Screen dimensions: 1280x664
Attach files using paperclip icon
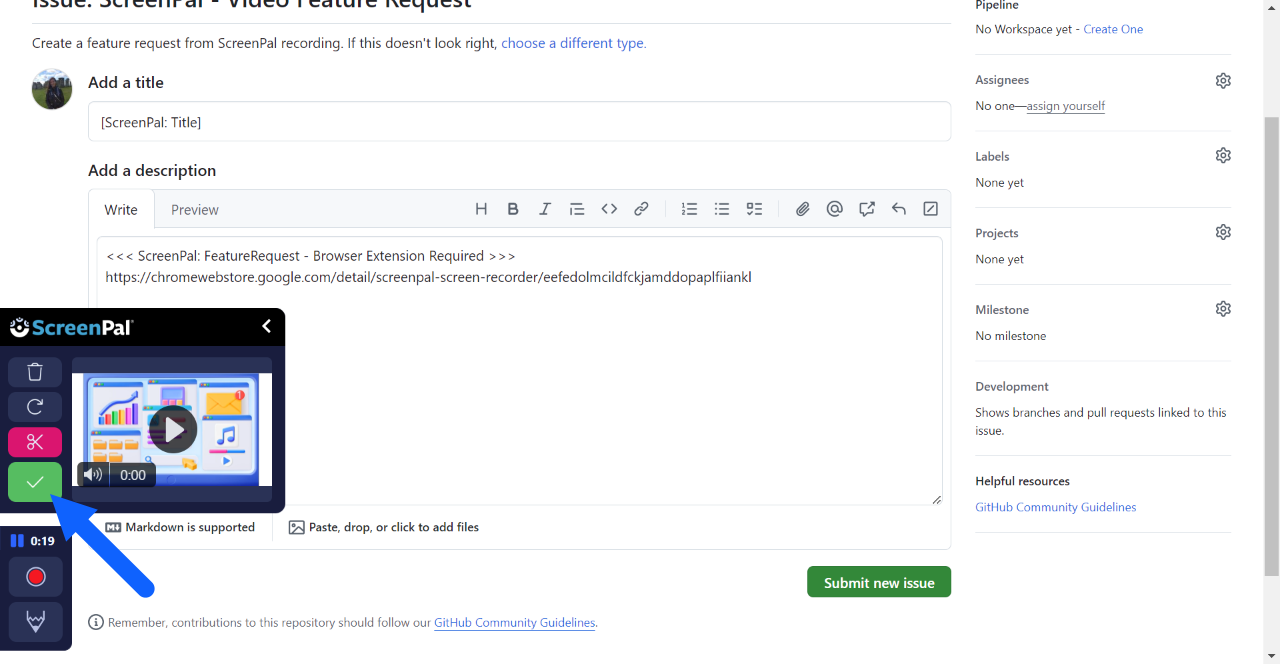pos(802,209)
